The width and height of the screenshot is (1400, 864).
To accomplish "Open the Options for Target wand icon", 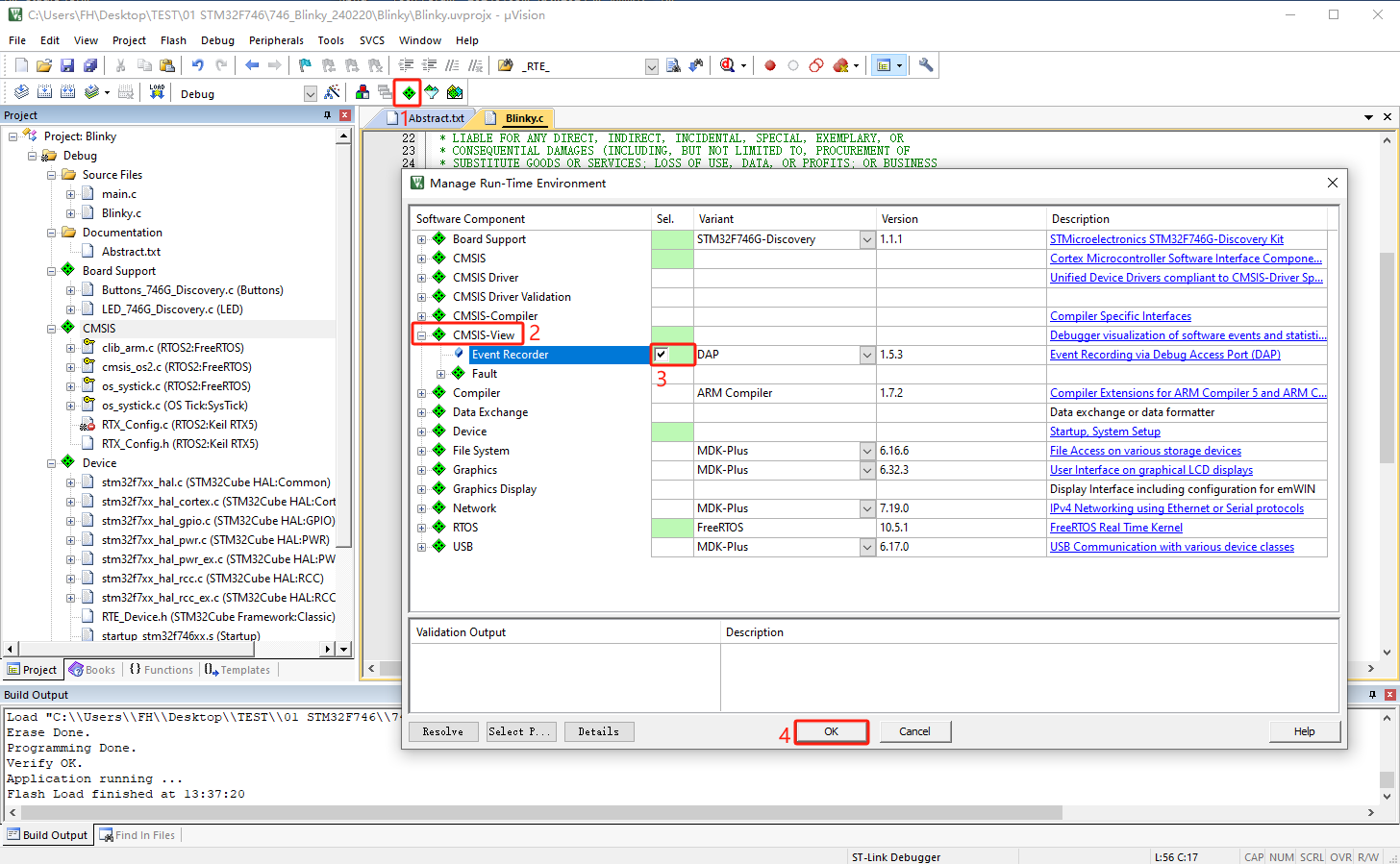I will point(332,93).
